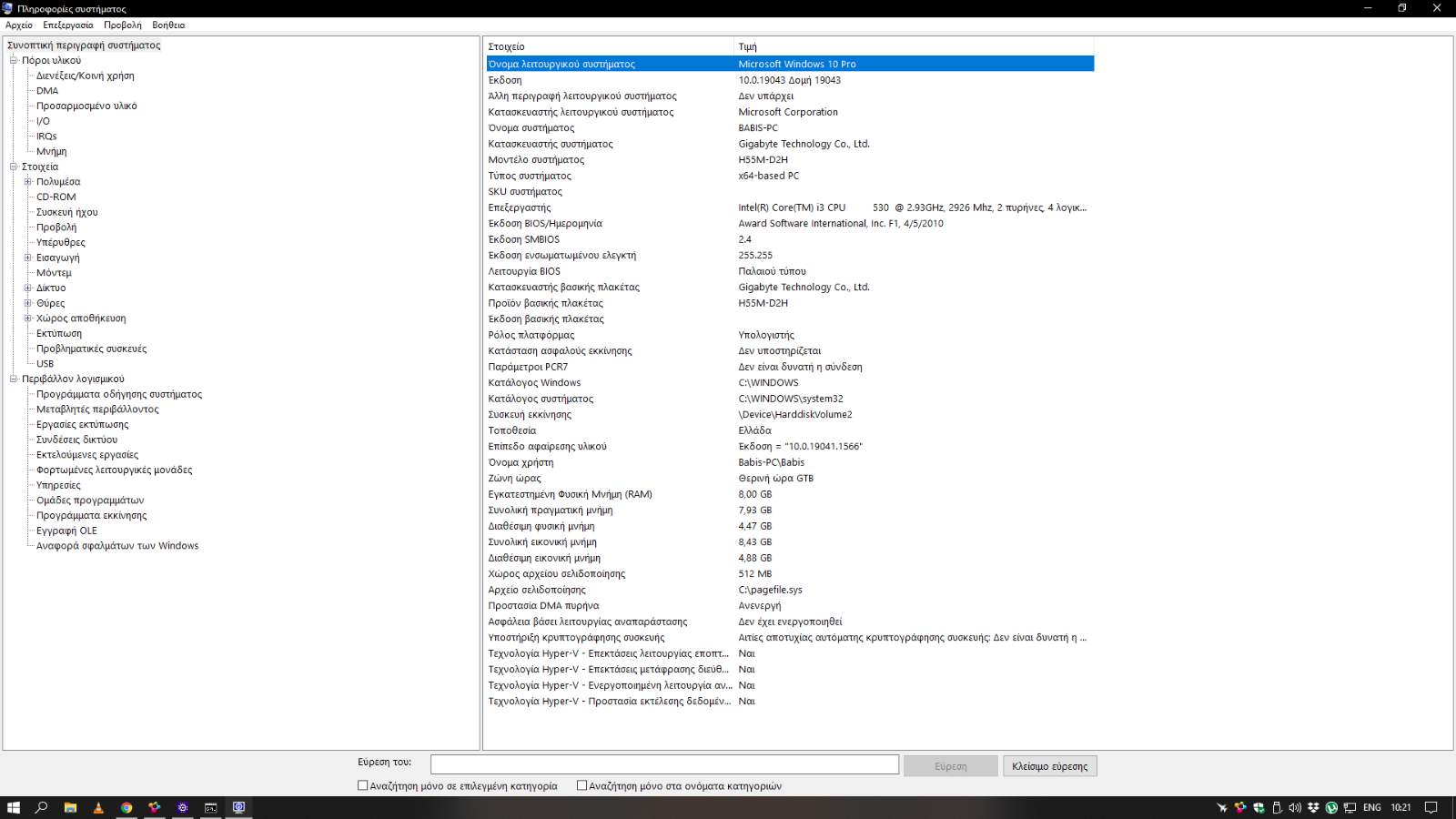Click the 'BABIS-PC' system name value
Screen dimensions: 1456x819
[x=758, y=128]
